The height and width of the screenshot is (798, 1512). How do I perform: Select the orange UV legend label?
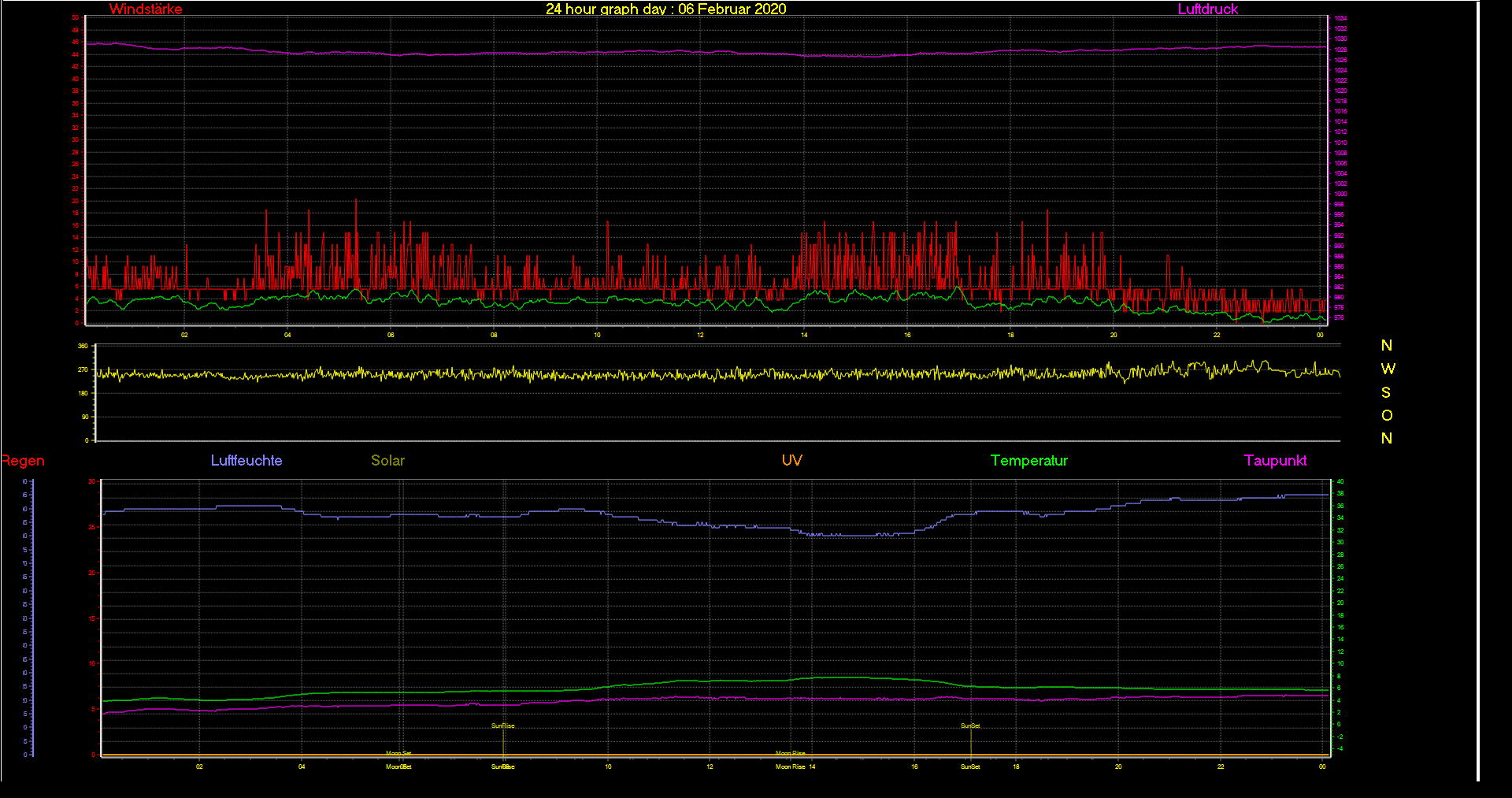point(791,460)
